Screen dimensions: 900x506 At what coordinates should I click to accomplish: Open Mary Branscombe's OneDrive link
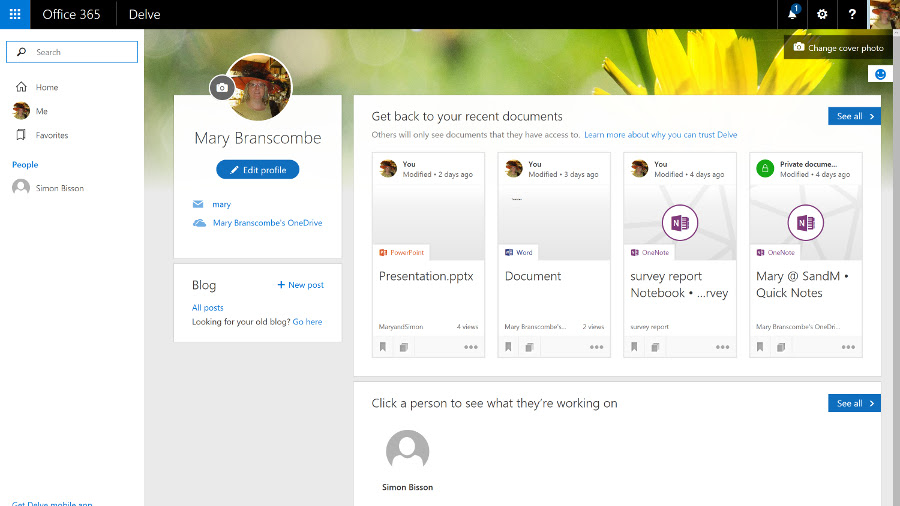point(267,223)
